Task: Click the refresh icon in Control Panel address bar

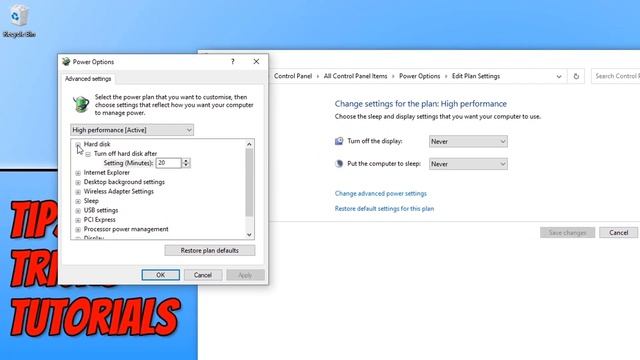Action: [x=576, y=76]
